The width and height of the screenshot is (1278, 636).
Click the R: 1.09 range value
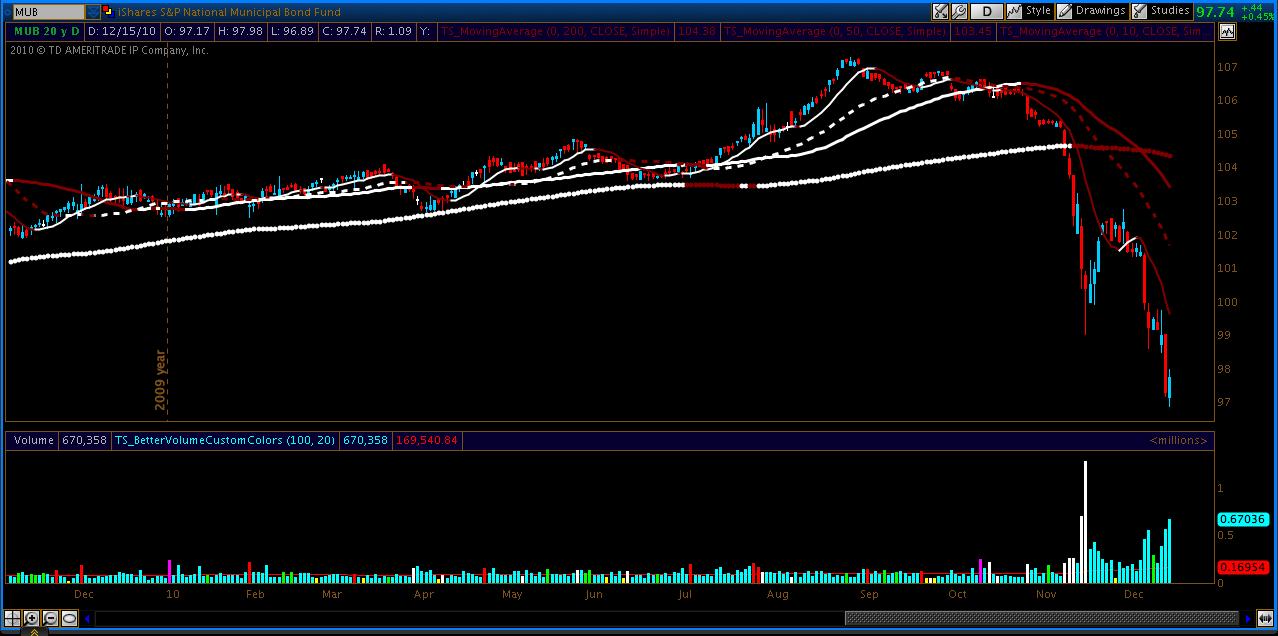[394, 31]
